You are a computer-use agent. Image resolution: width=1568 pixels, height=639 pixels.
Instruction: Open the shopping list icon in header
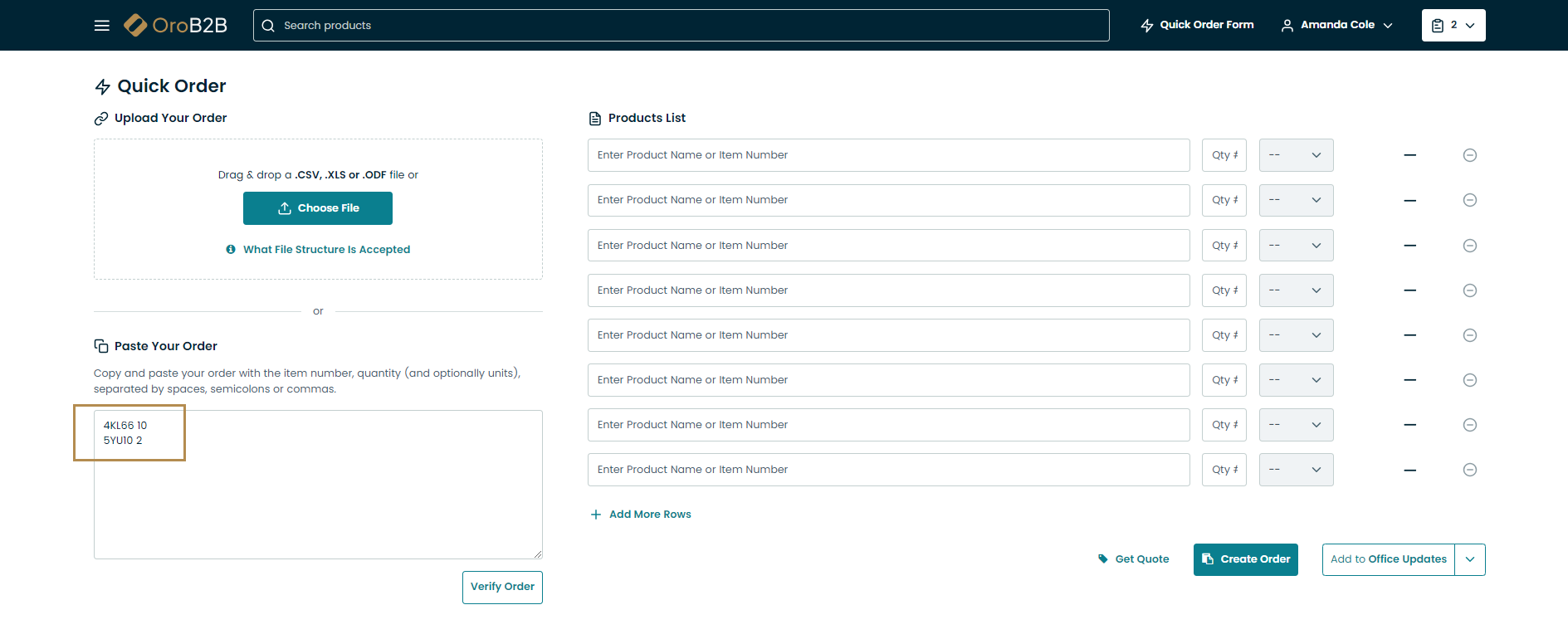(x=1453, y=26)
